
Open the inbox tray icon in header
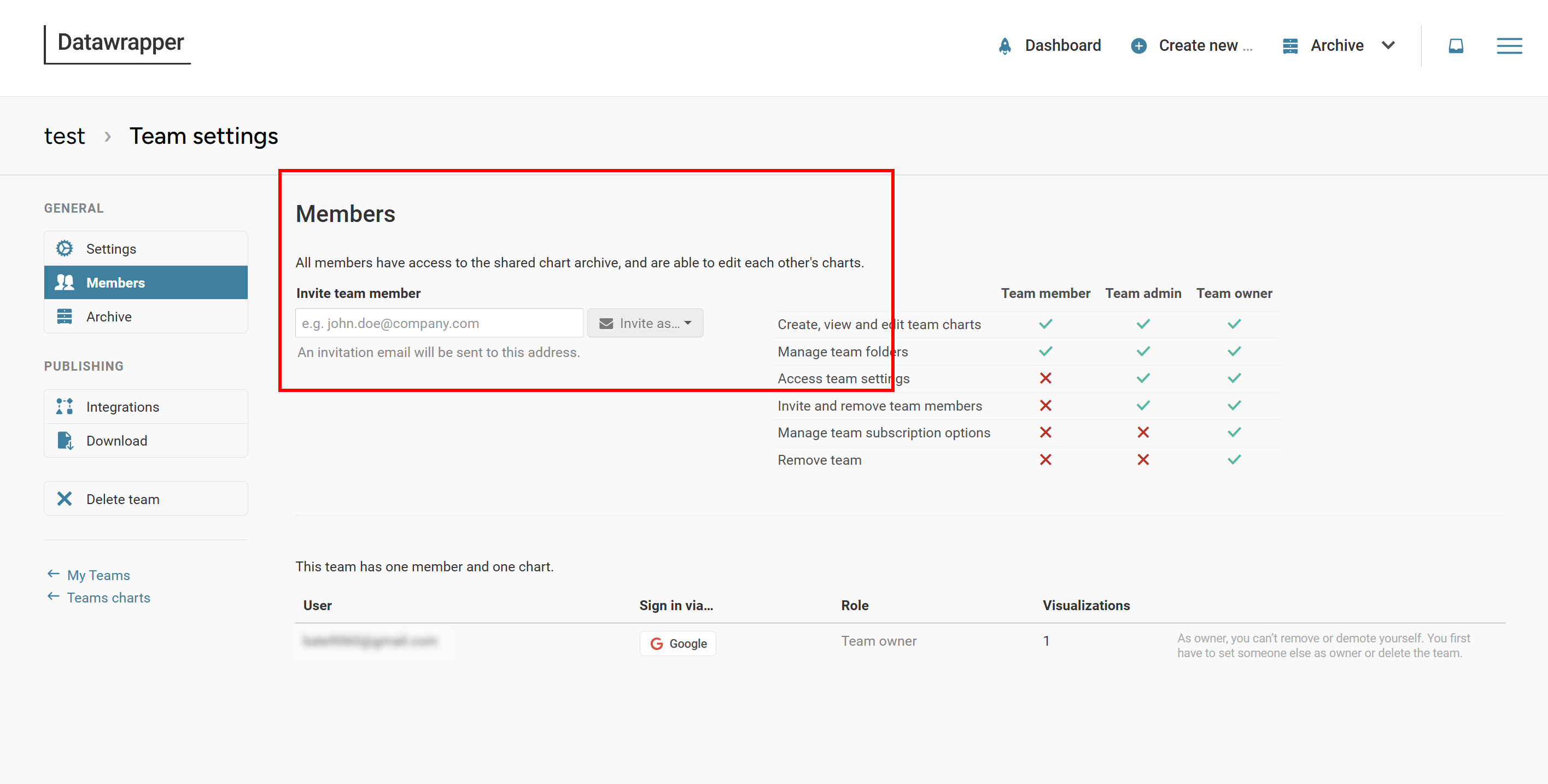pyautogui.click(x=1455, y=46)
